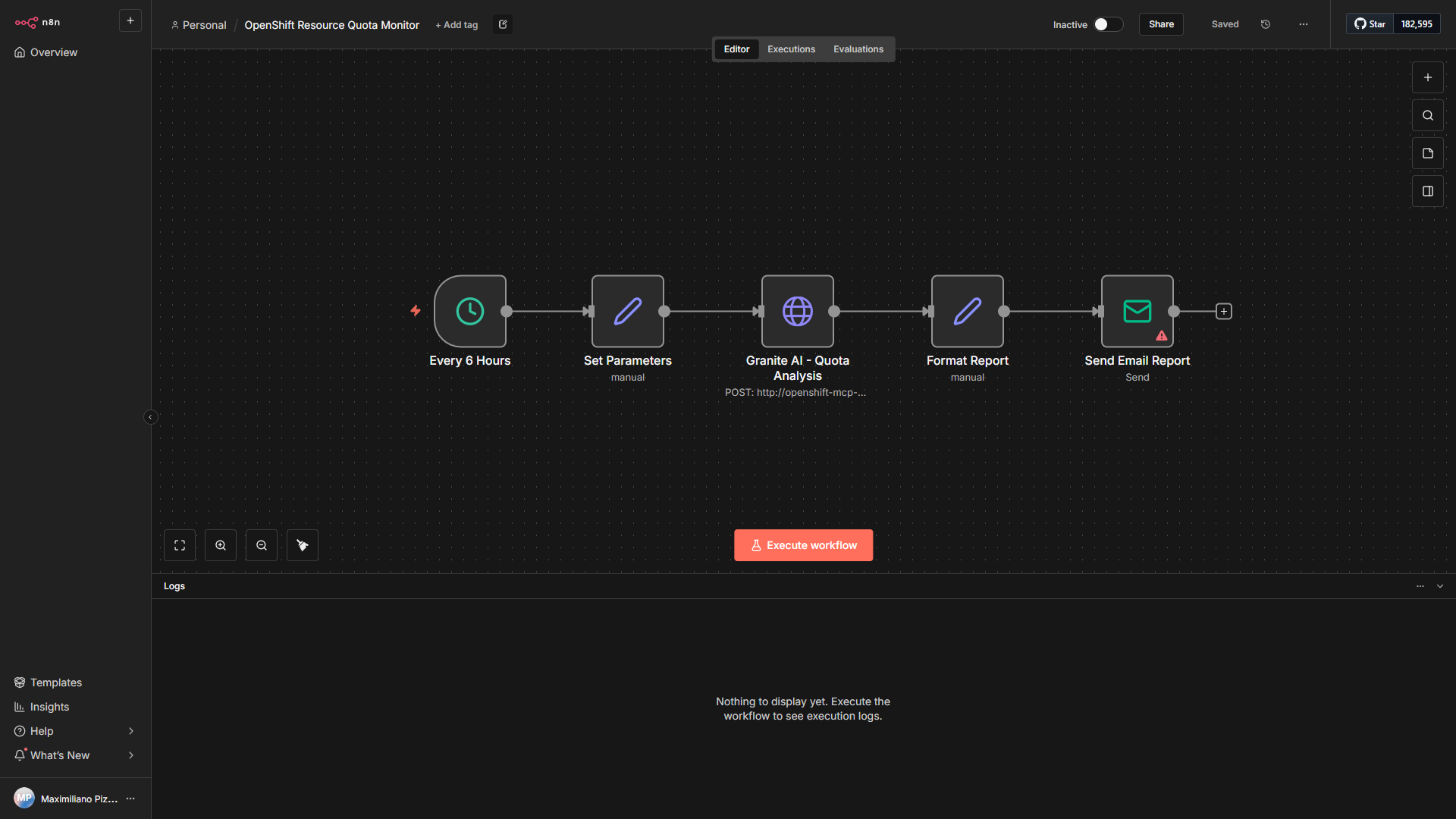Open workflow version history clock icon
1456x819 pixels.
point(1265,24)
